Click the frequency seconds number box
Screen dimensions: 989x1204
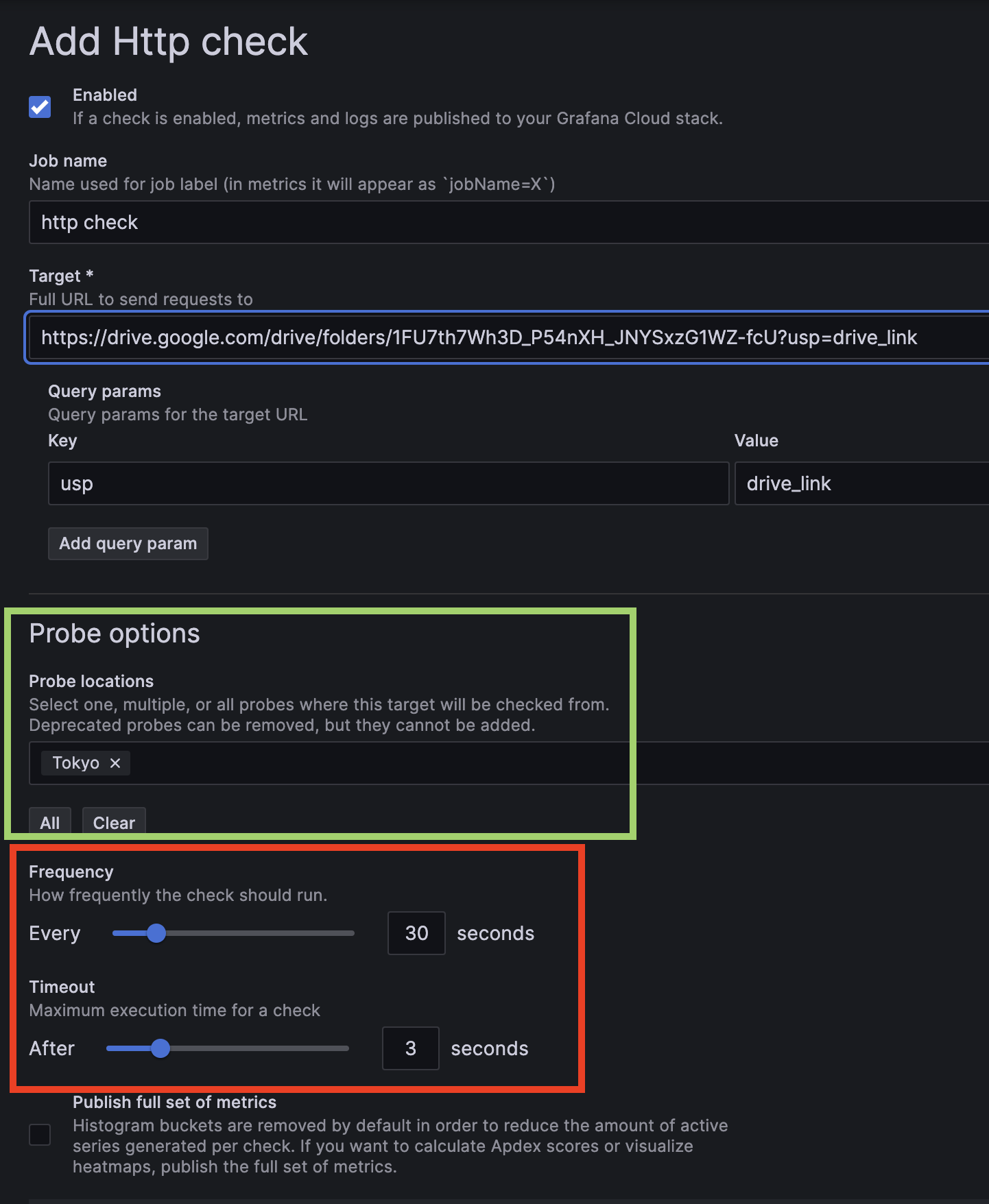pos(416,933)
